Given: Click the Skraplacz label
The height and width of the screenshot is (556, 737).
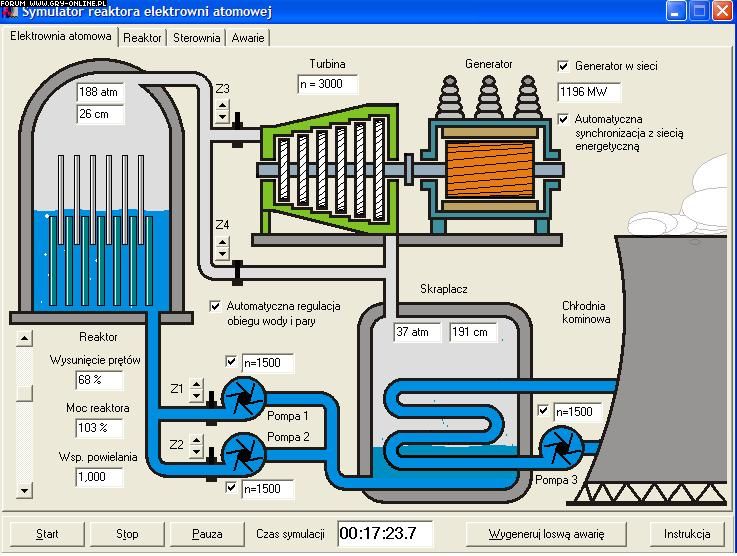Looking at the screenshot, I should point(444,289).
